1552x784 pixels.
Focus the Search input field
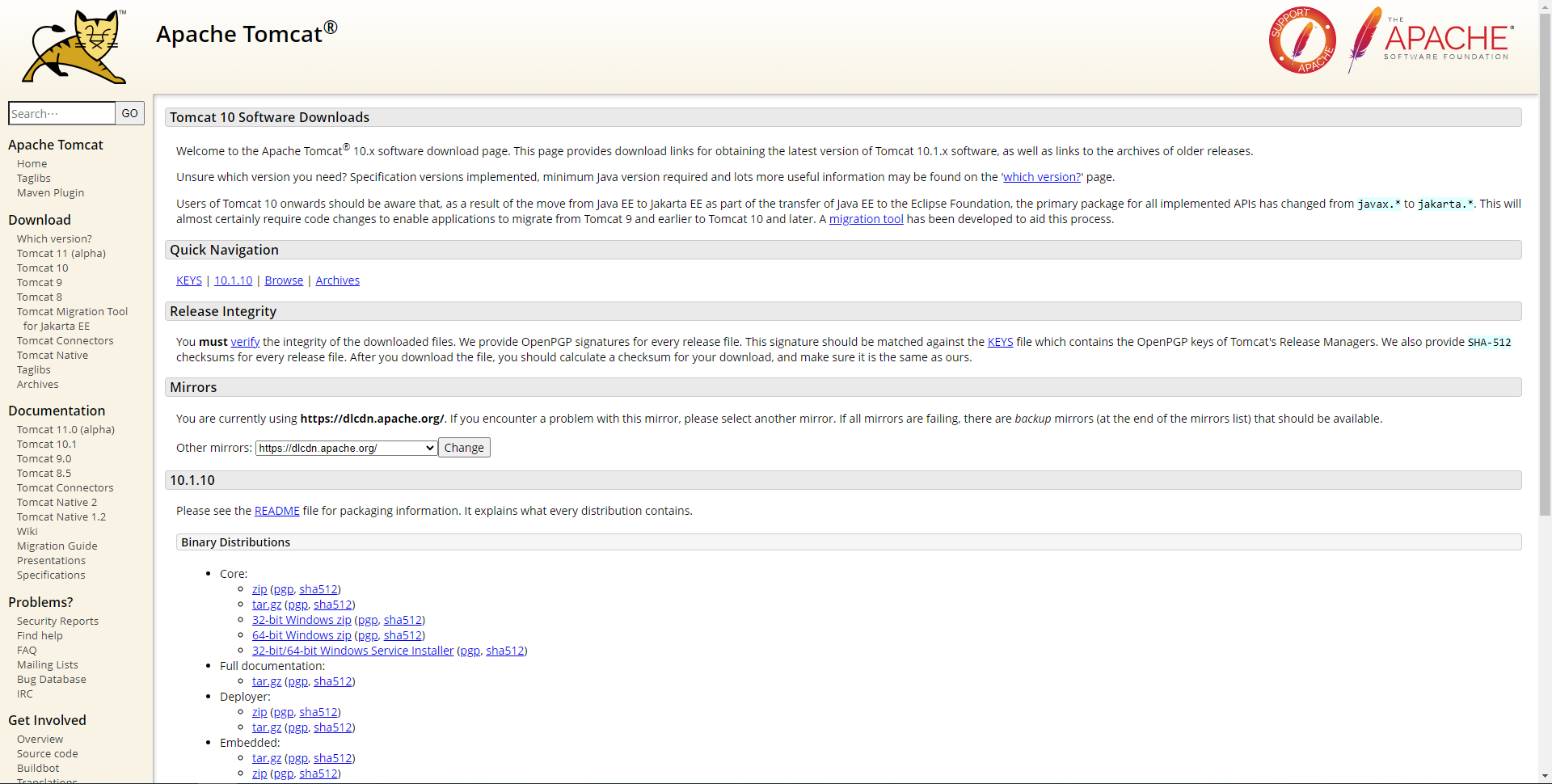pyautogui.click(x=61, y=113)
